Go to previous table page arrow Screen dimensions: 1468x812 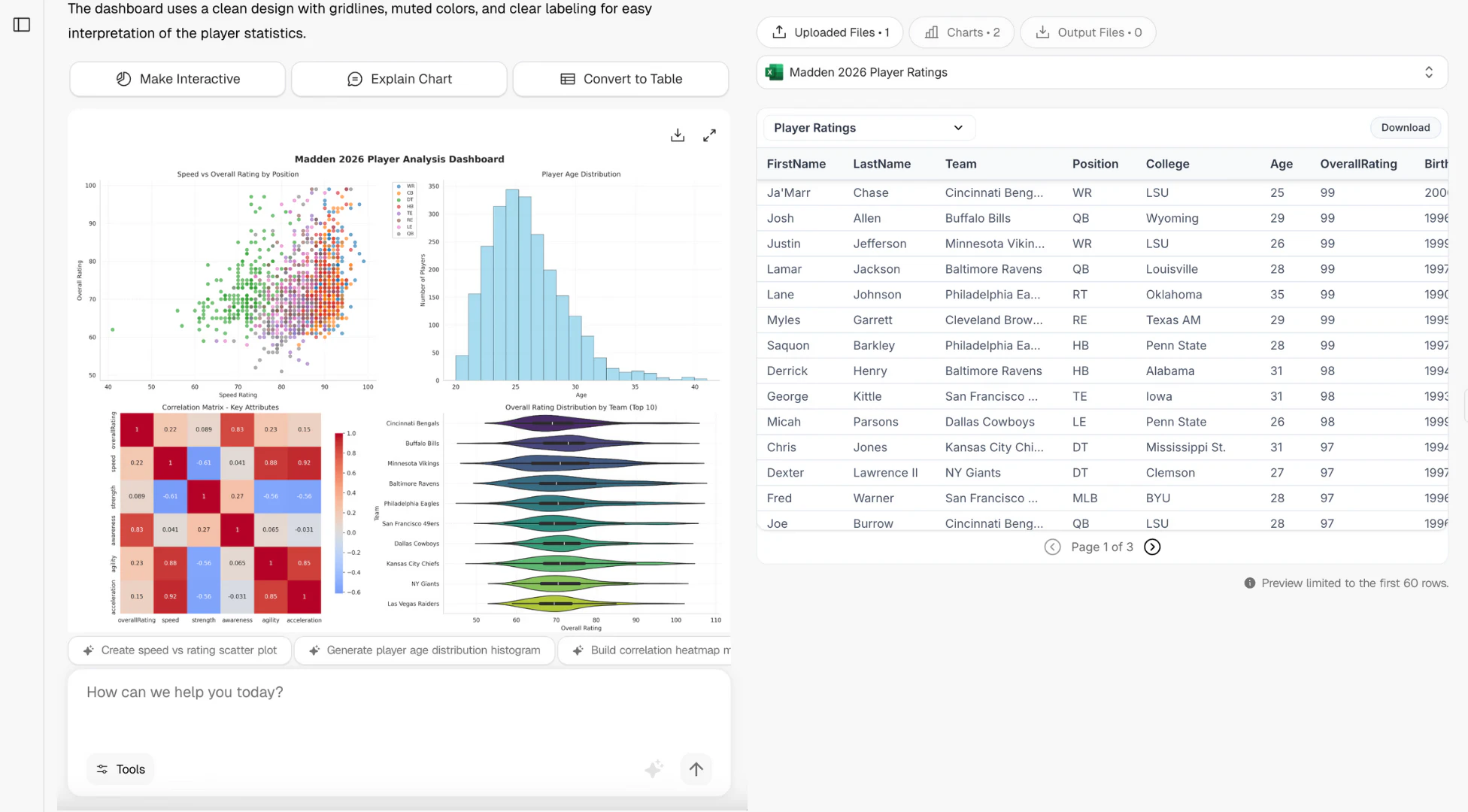pyautogui.click(x=1053, y=547)
